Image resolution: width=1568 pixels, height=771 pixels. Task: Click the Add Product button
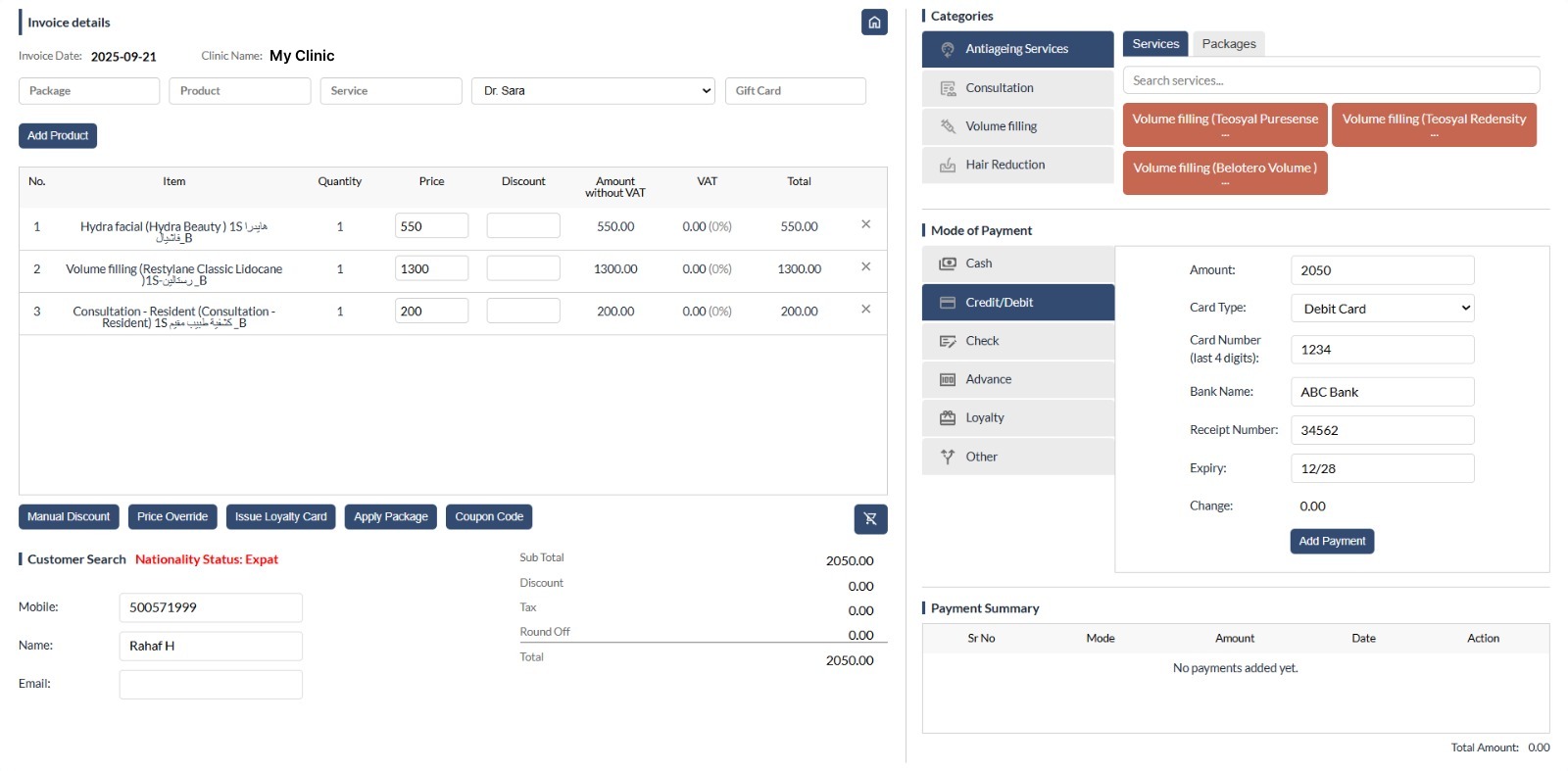(x=58, y=135)
